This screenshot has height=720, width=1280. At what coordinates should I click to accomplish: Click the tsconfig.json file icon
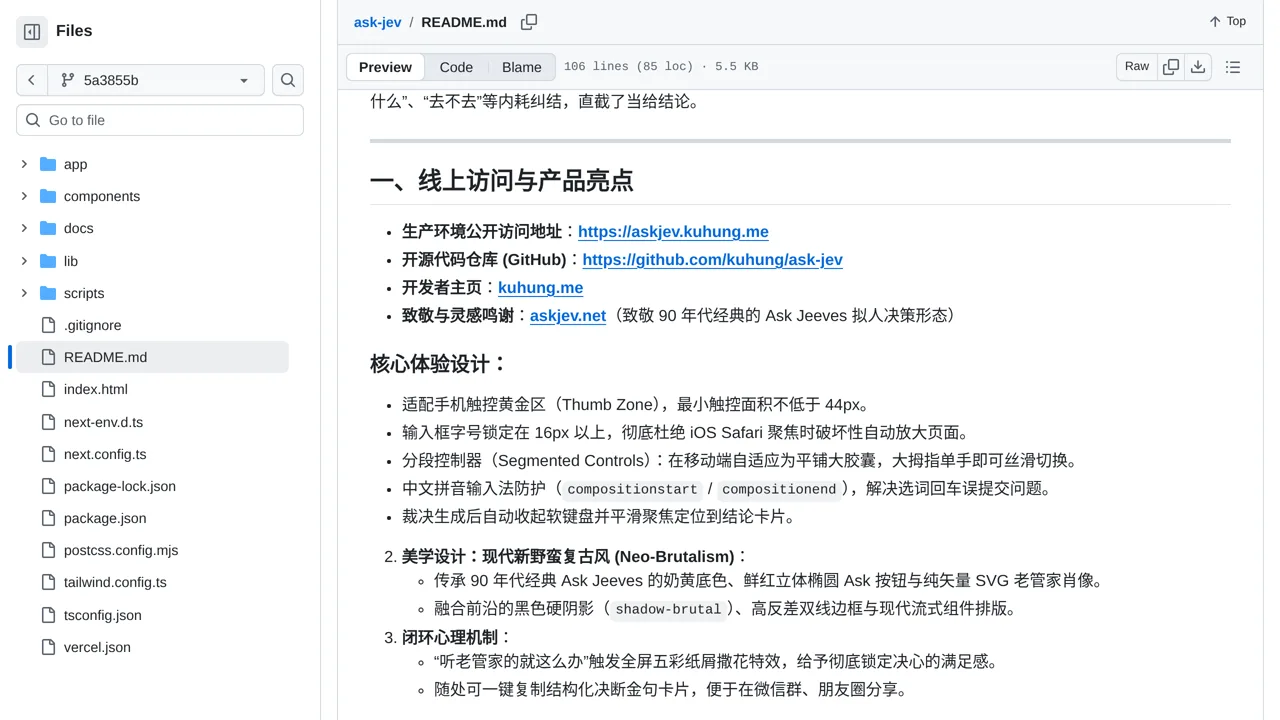(x=48, y=615)
